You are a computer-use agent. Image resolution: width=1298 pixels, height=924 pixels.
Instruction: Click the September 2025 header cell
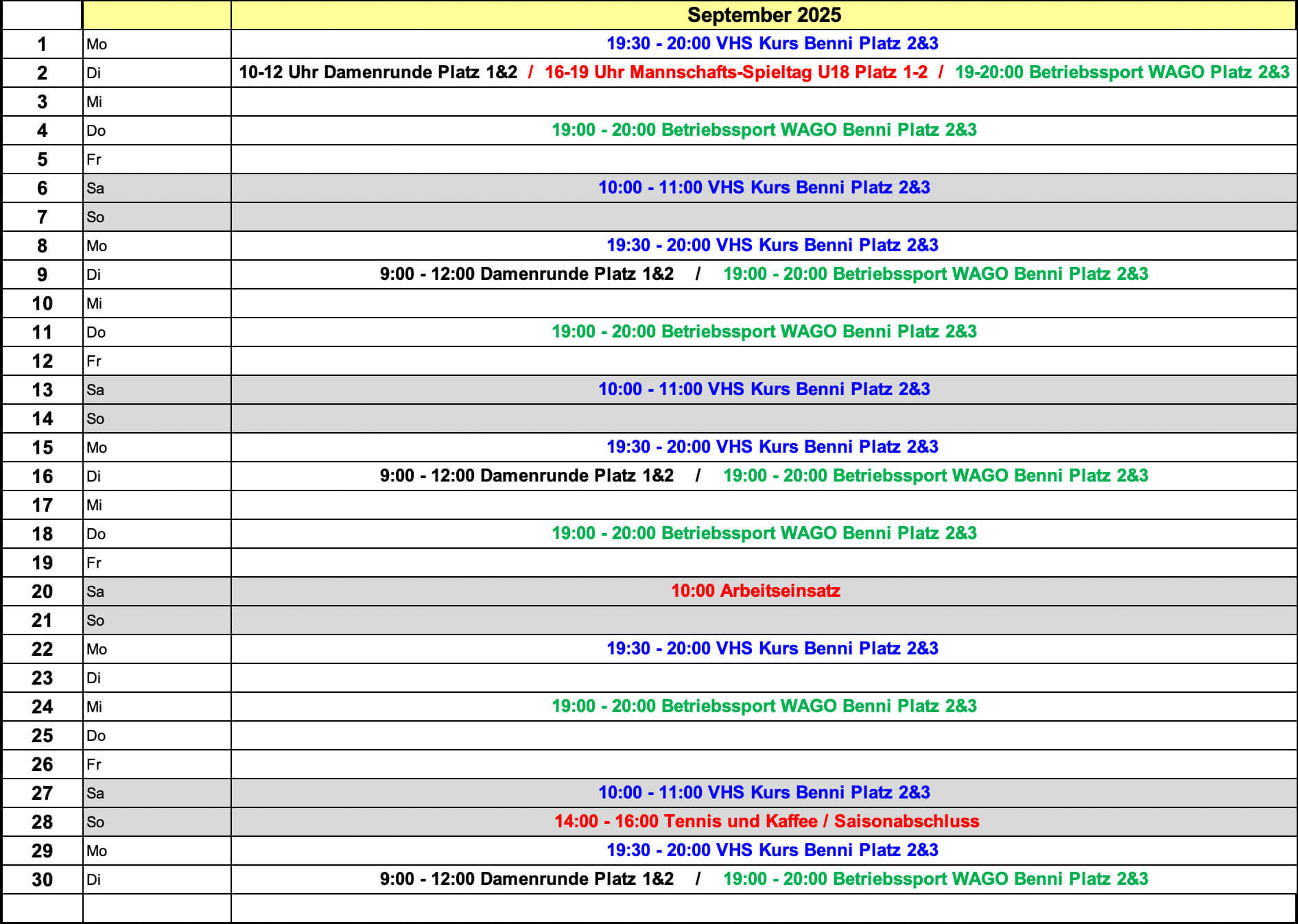[764, 15]
